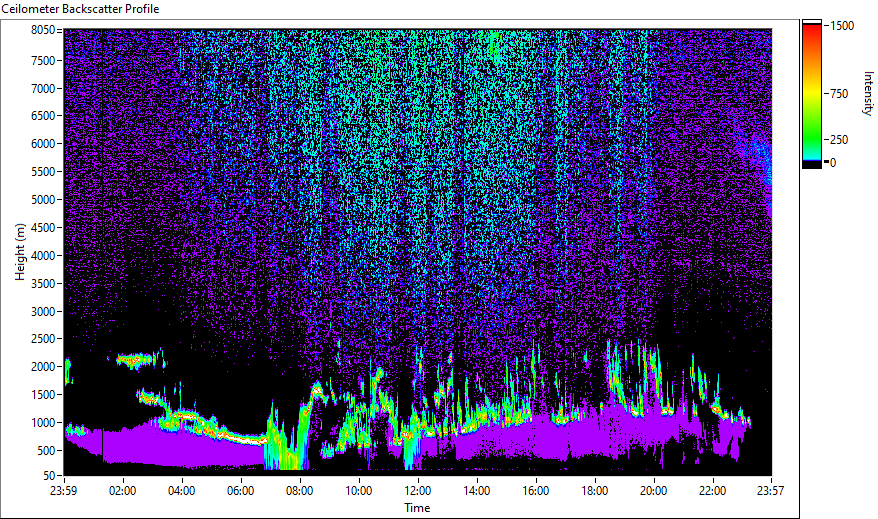Image resolution: width=878 pixels, height=519 pixels.
Task: Click the 1500 intensity scale marker
Action: coord(842,26)
